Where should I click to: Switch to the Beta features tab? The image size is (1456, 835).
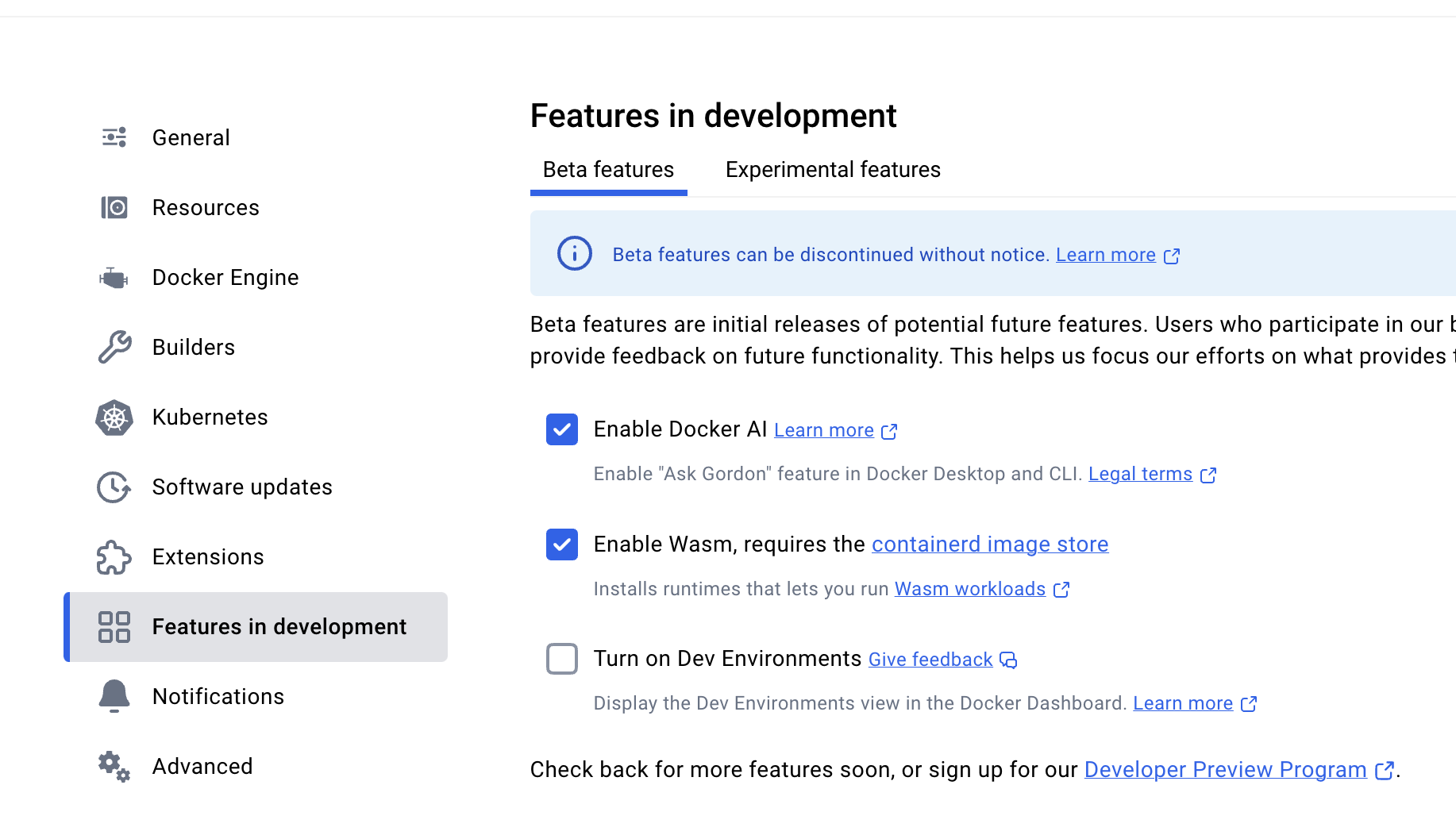[609, 170]
